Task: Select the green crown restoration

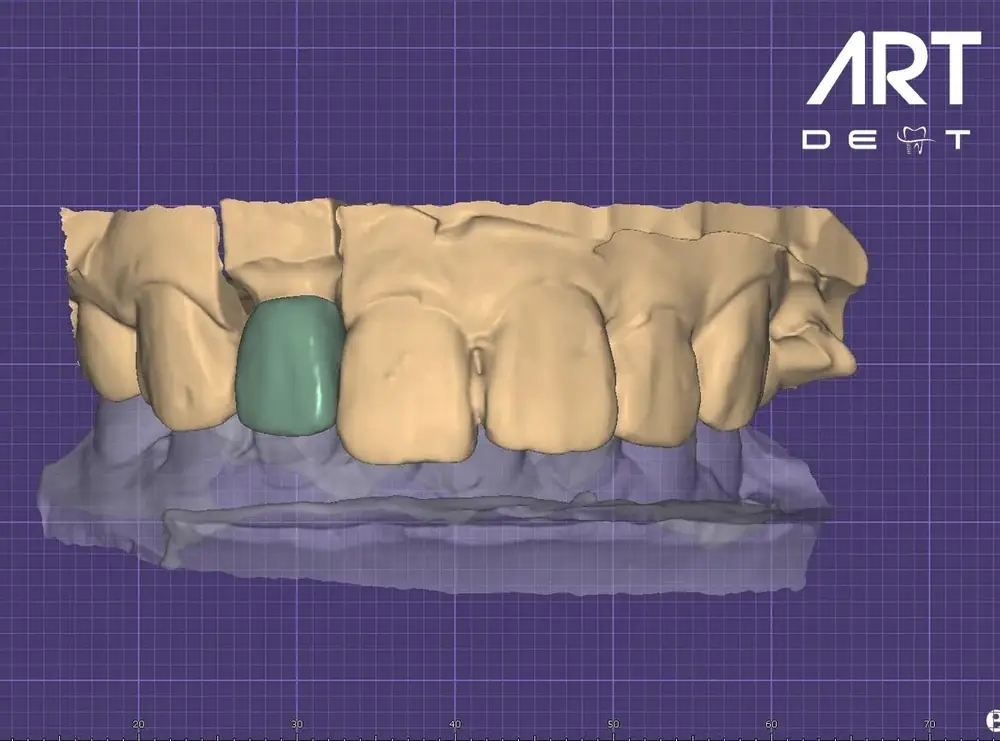Action: (290, 365)
